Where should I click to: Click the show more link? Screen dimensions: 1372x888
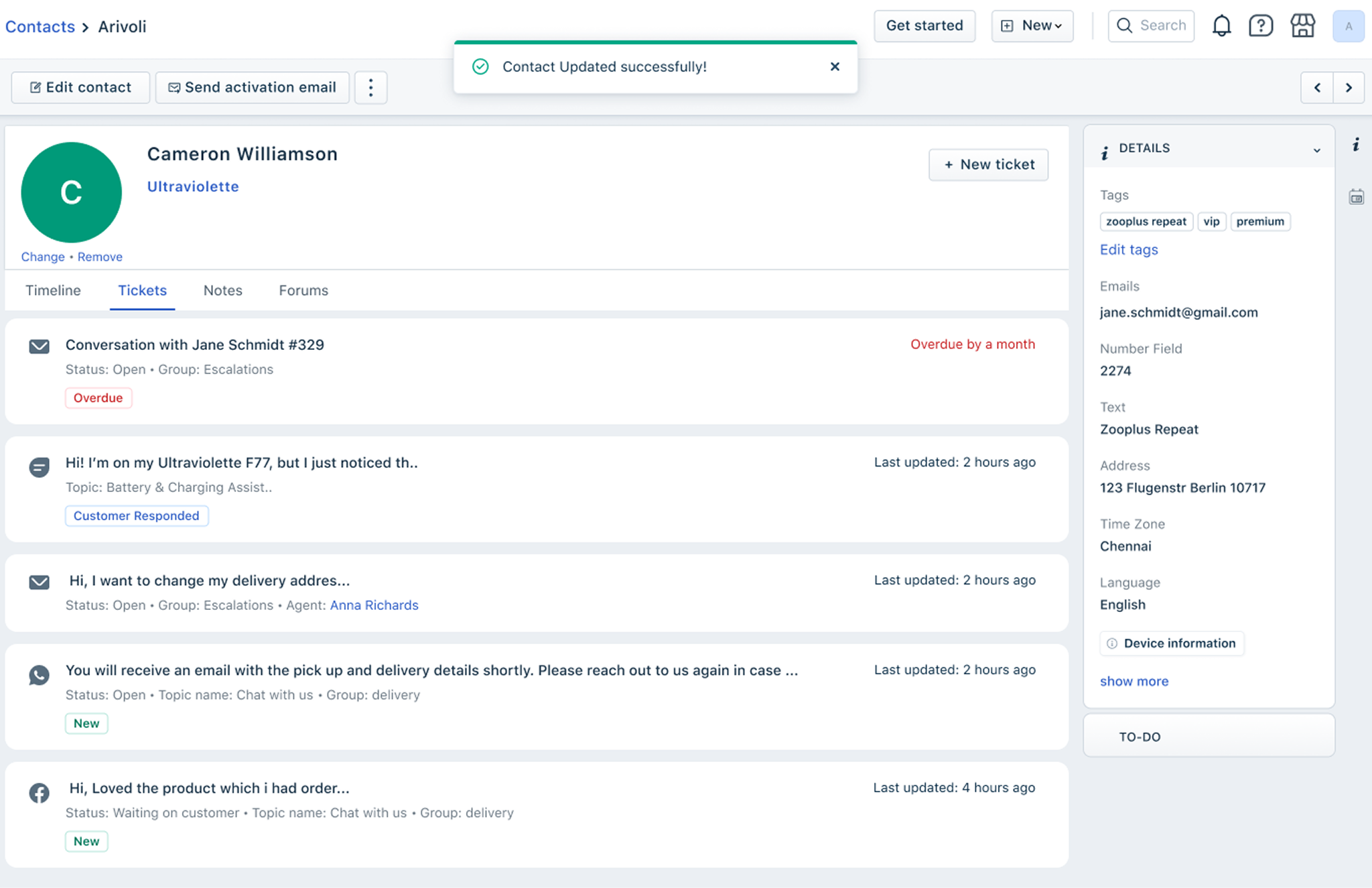tap(1134, 681)
